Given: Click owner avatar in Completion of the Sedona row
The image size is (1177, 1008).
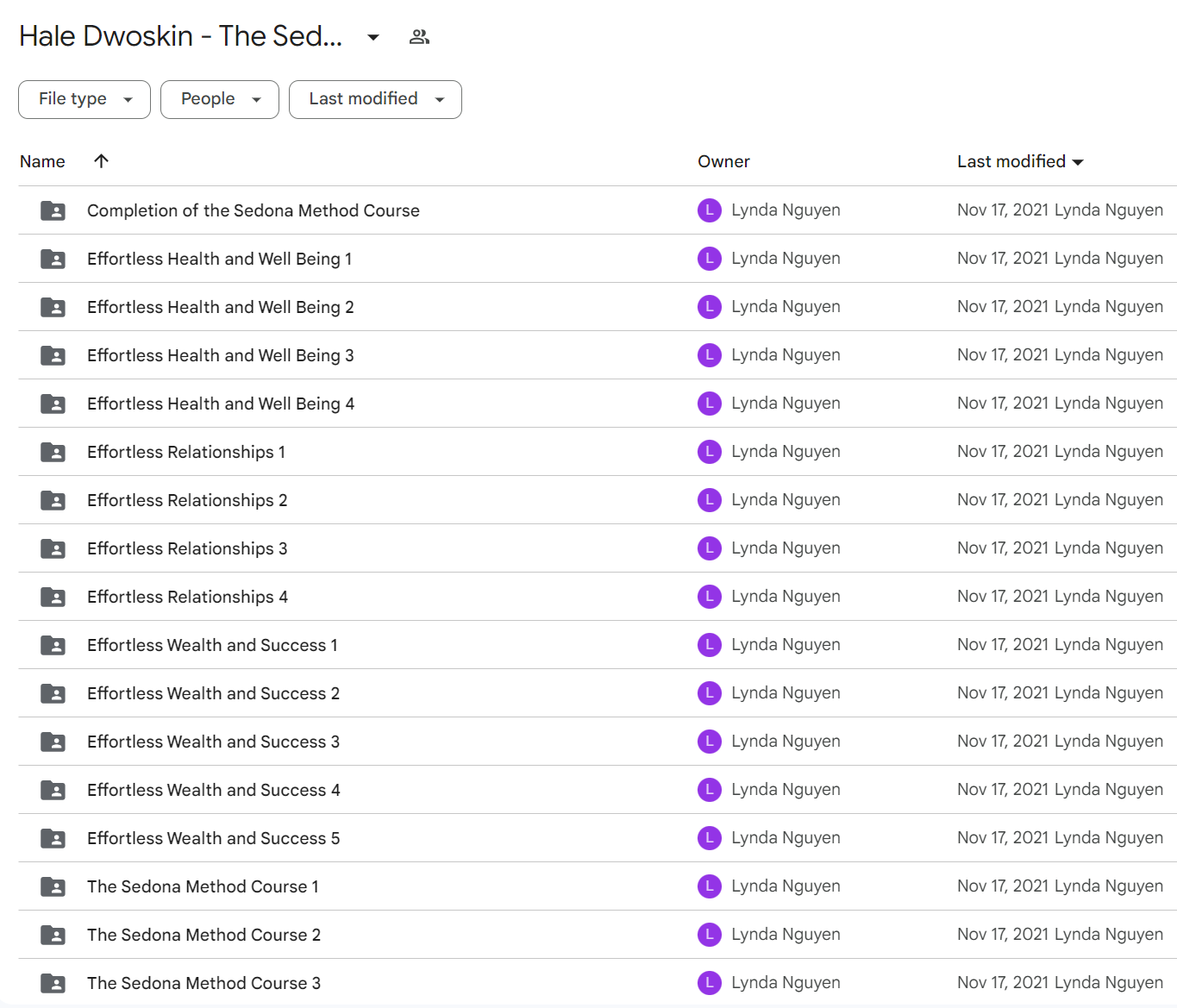Looking at the screenshot, I should click(710, 210).
